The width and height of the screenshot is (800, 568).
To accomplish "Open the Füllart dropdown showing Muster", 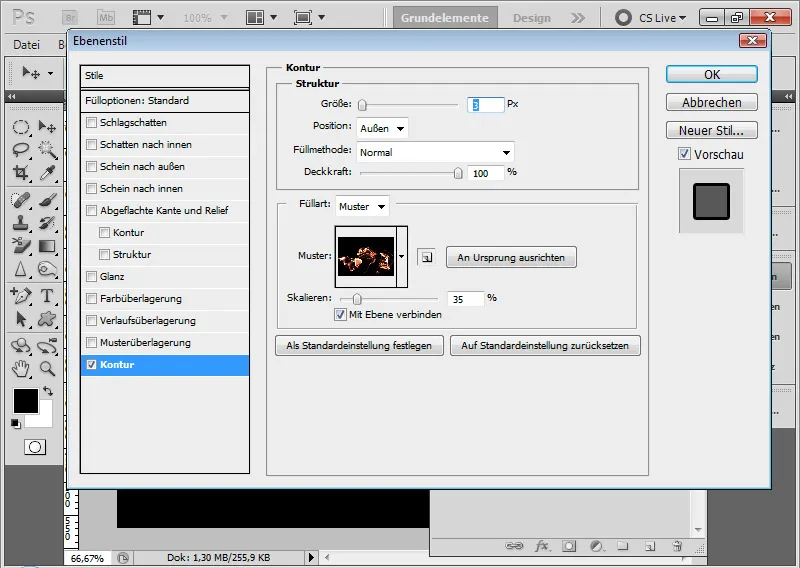I will 362,206.
